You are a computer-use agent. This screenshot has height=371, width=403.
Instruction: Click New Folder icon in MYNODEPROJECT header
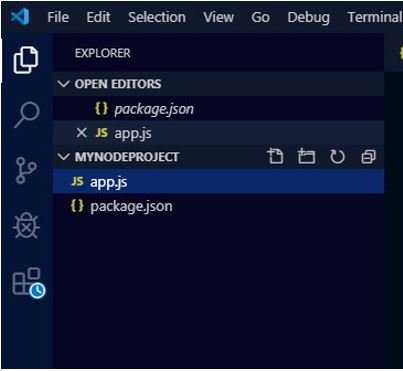point(306,156)
